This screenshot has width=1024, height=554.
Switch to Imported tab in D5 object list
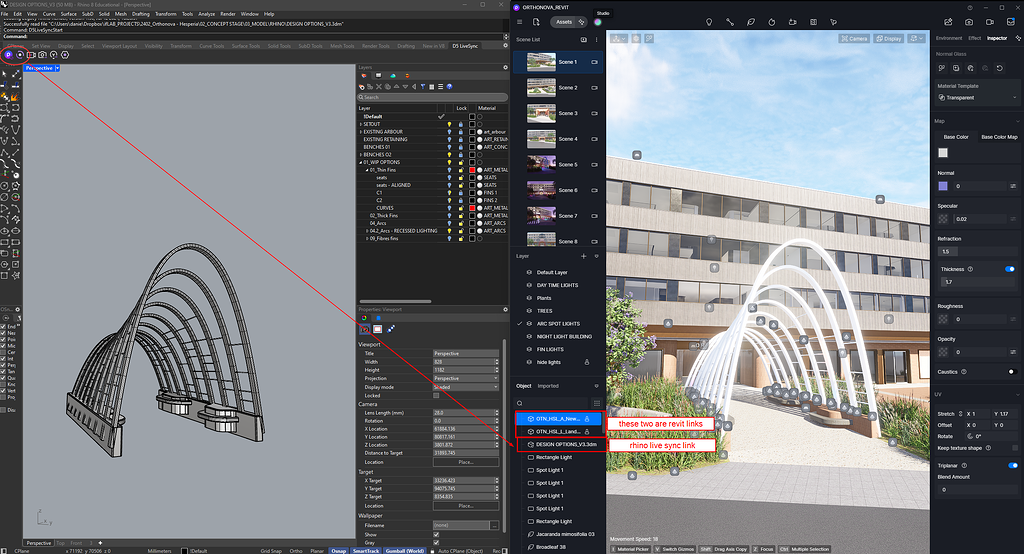pos(548,386)
